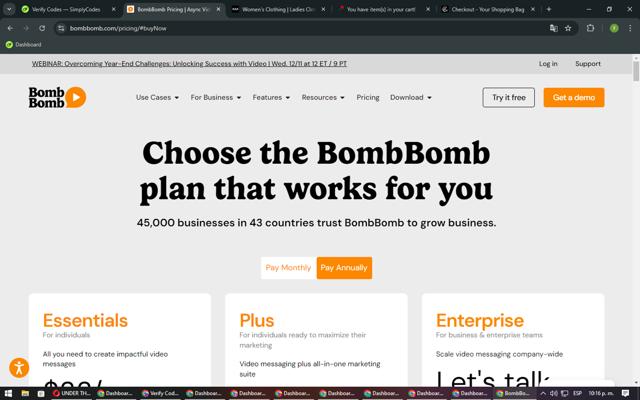Click the Try it free button

point(509,98)
